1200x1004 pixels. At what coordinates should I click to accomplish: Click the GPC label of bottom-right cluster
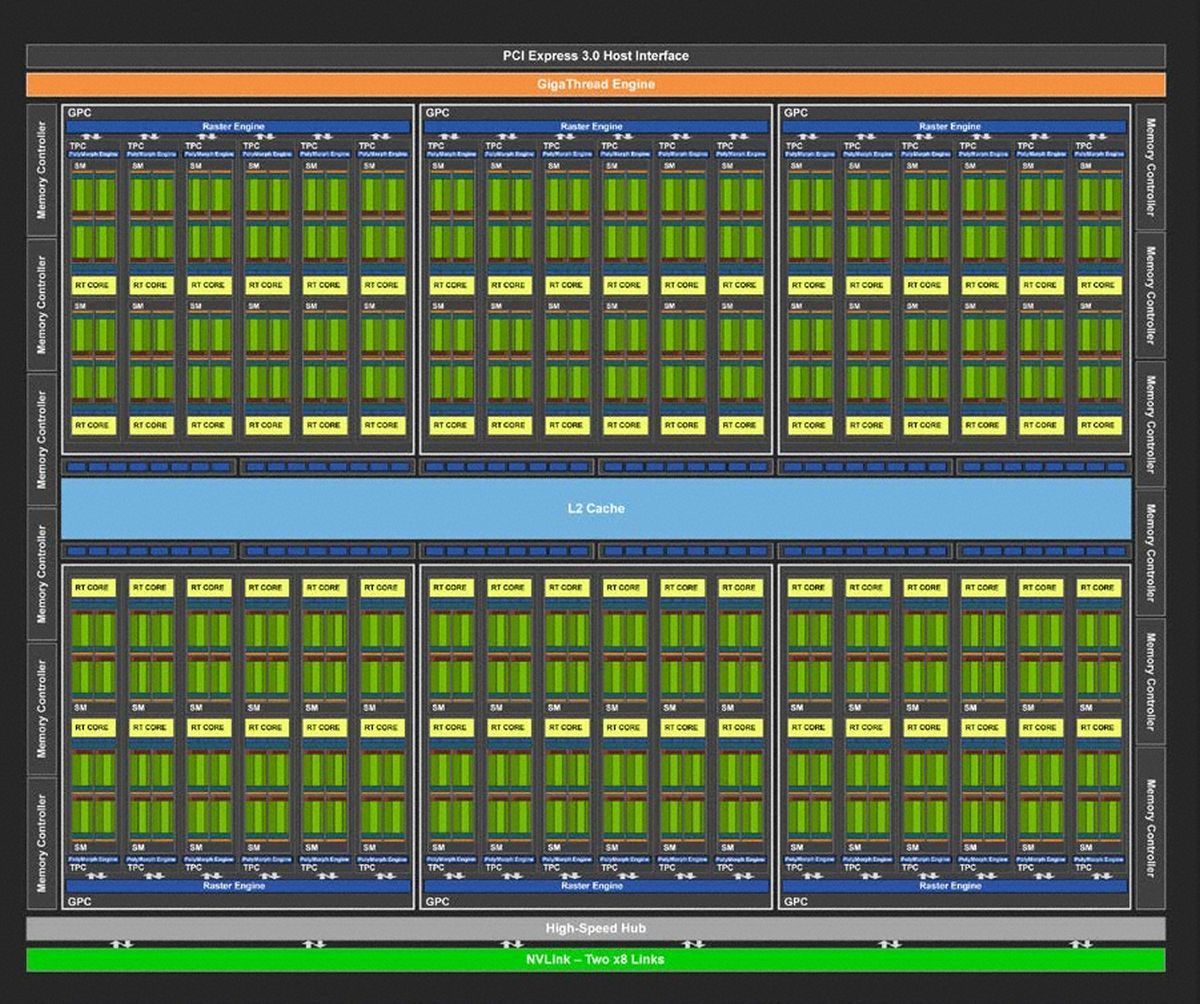(796, 901)
